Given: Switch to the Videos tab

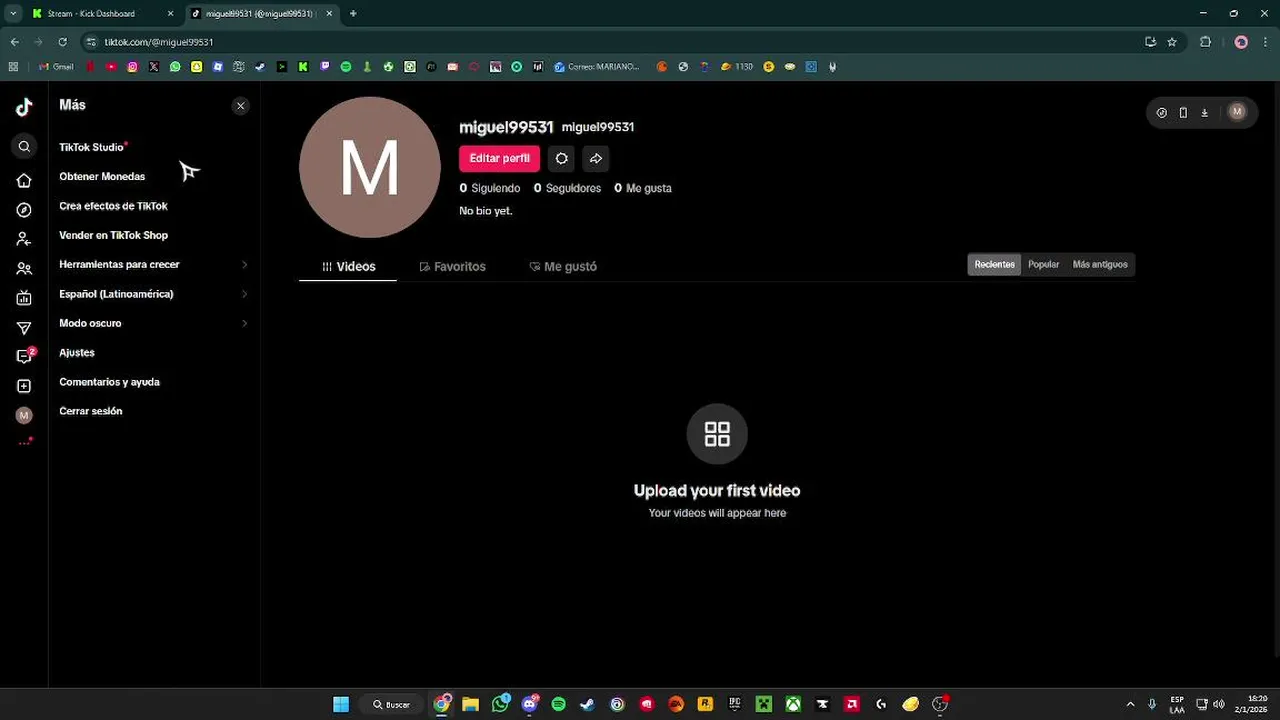Looking at the screenshot, I should pyautogui.click(x=348, y=267).
